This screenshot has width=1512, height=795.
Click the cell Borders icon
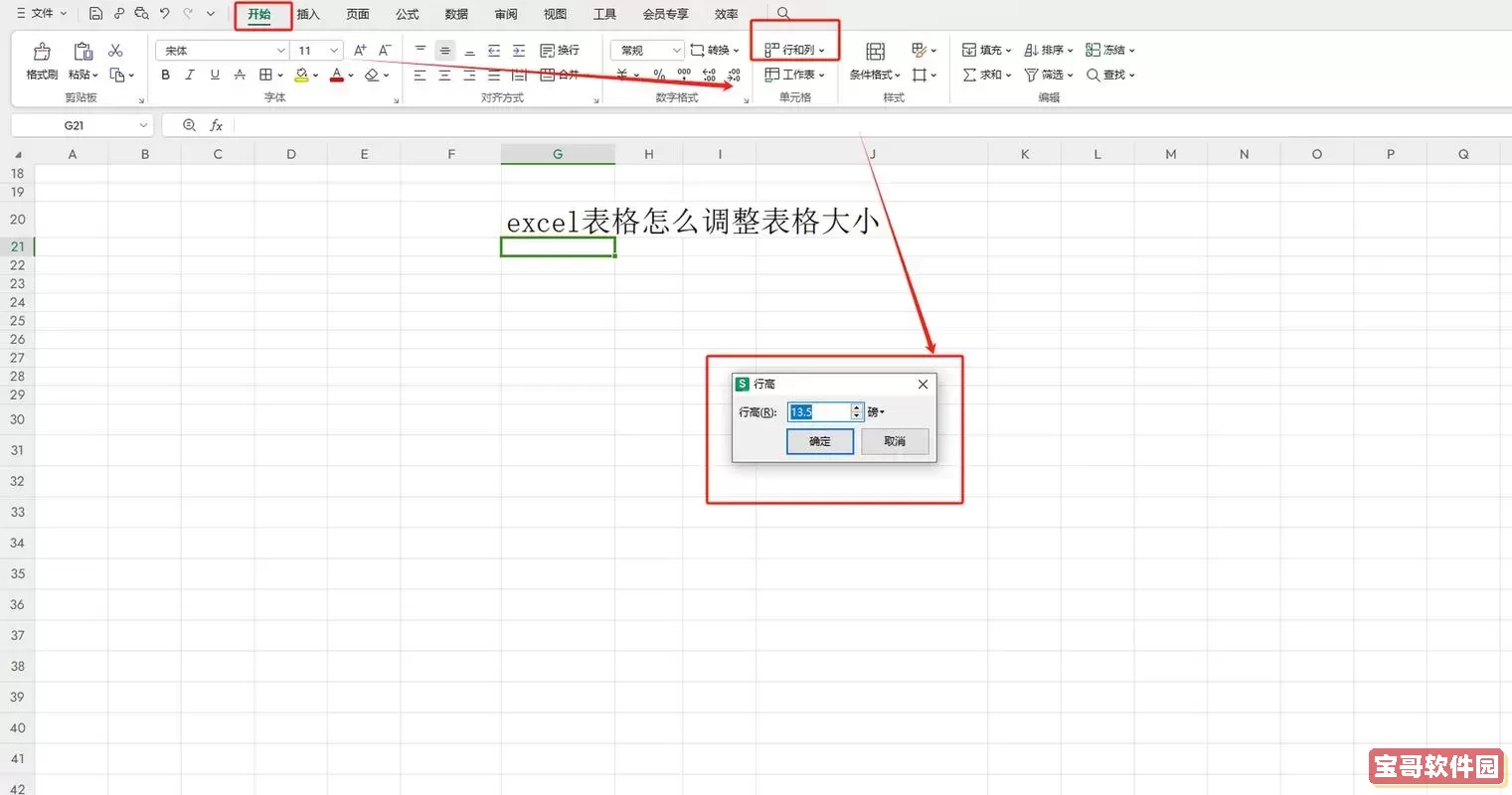[x=265, y=75]
